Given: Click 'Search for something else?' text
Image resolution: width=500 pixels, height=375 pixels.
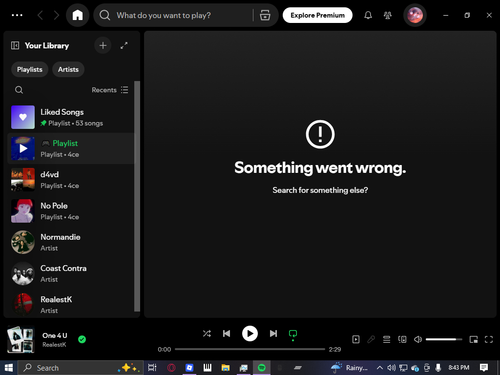Looking at the screenshot, I should point(320,190).
